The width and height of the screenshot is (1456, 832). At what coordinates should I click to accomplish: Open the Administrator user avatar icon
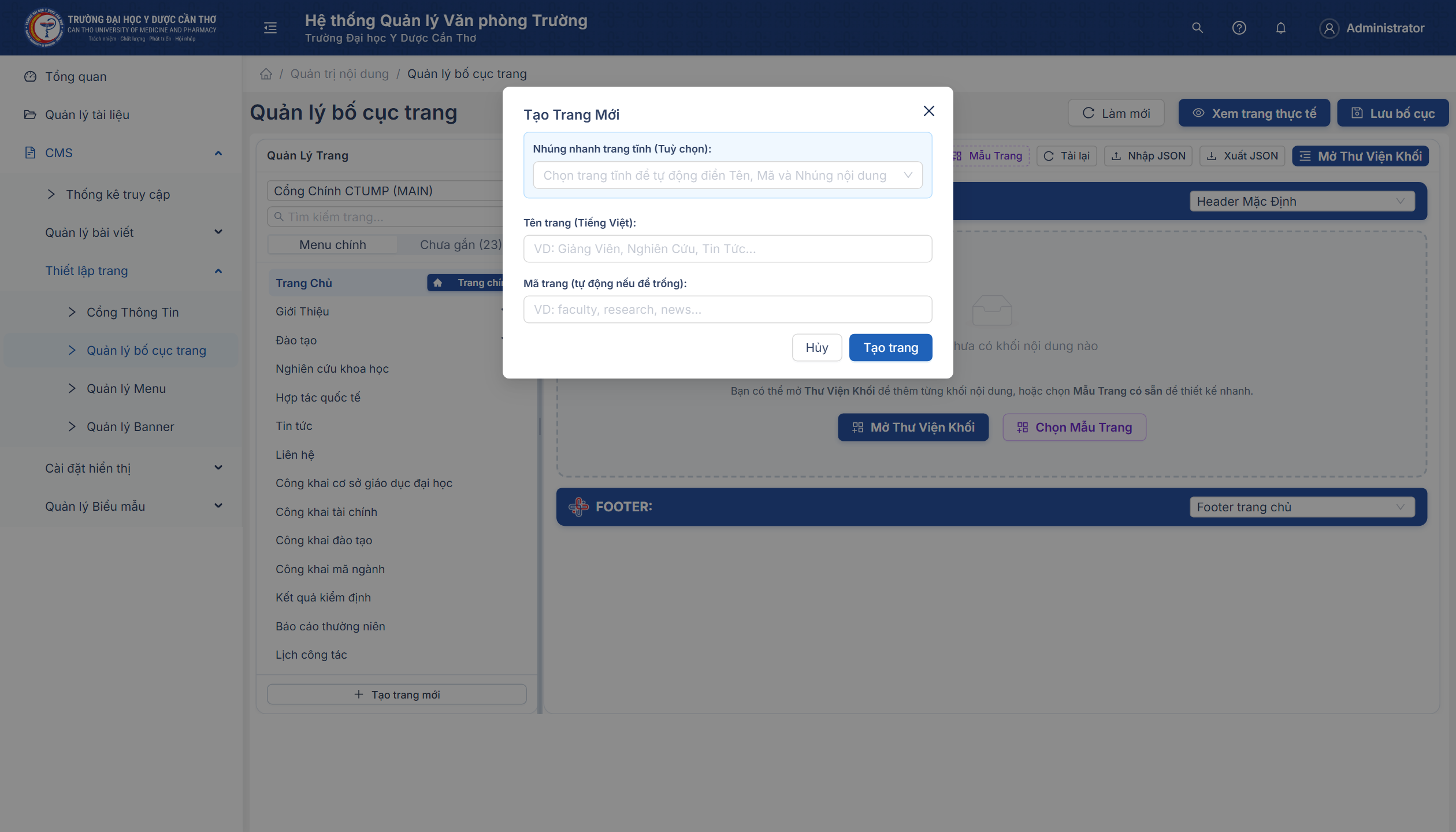(1329, 28)
